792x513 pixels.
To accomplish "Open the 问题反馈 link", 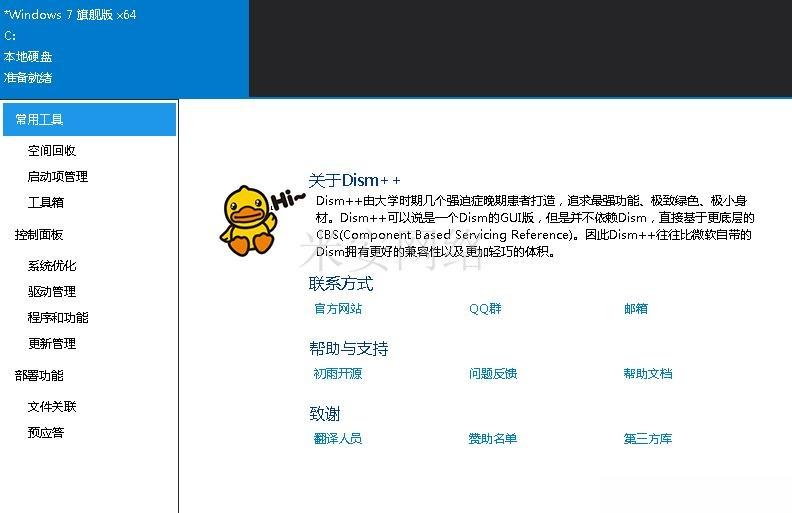I will click(493, 374).
